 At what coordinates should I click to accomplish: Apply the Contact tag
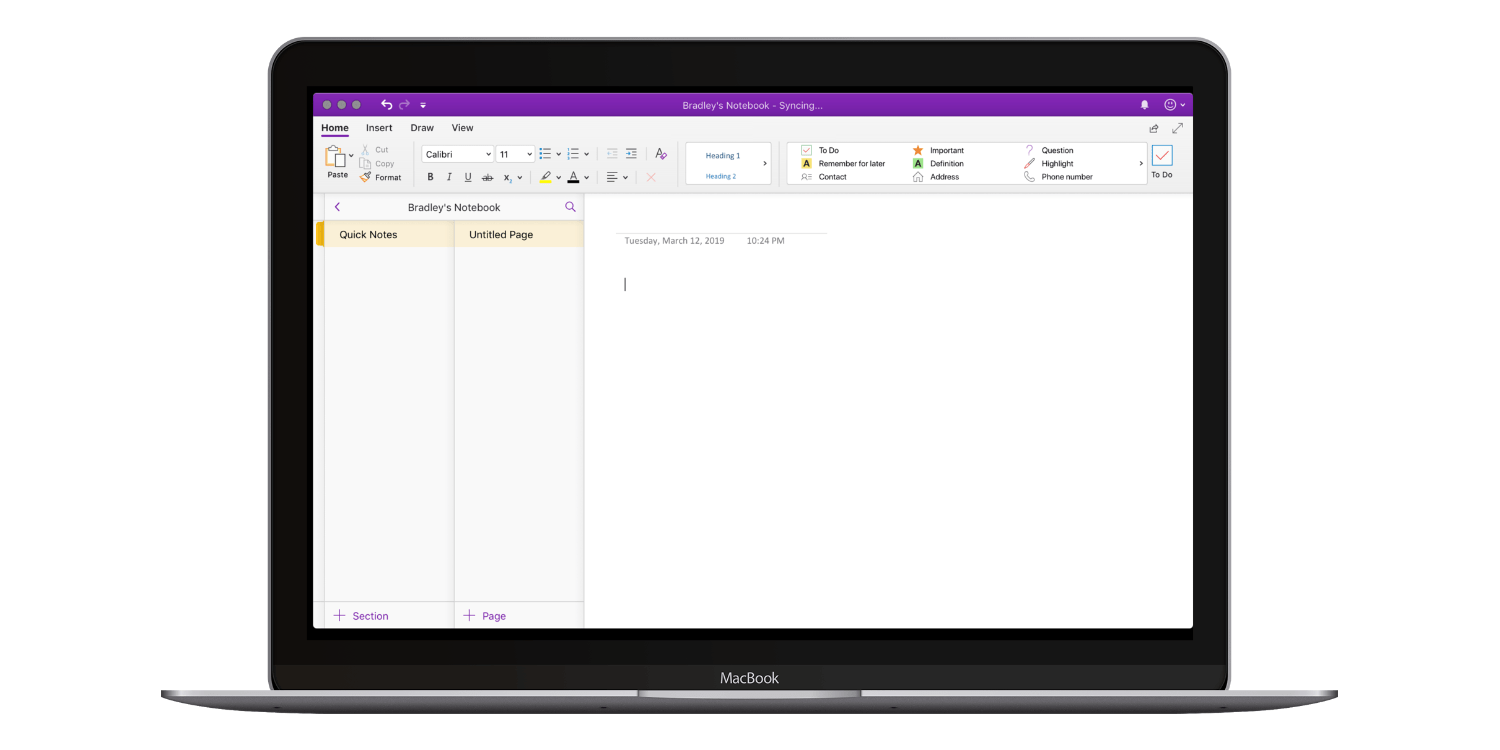point(827,177)
